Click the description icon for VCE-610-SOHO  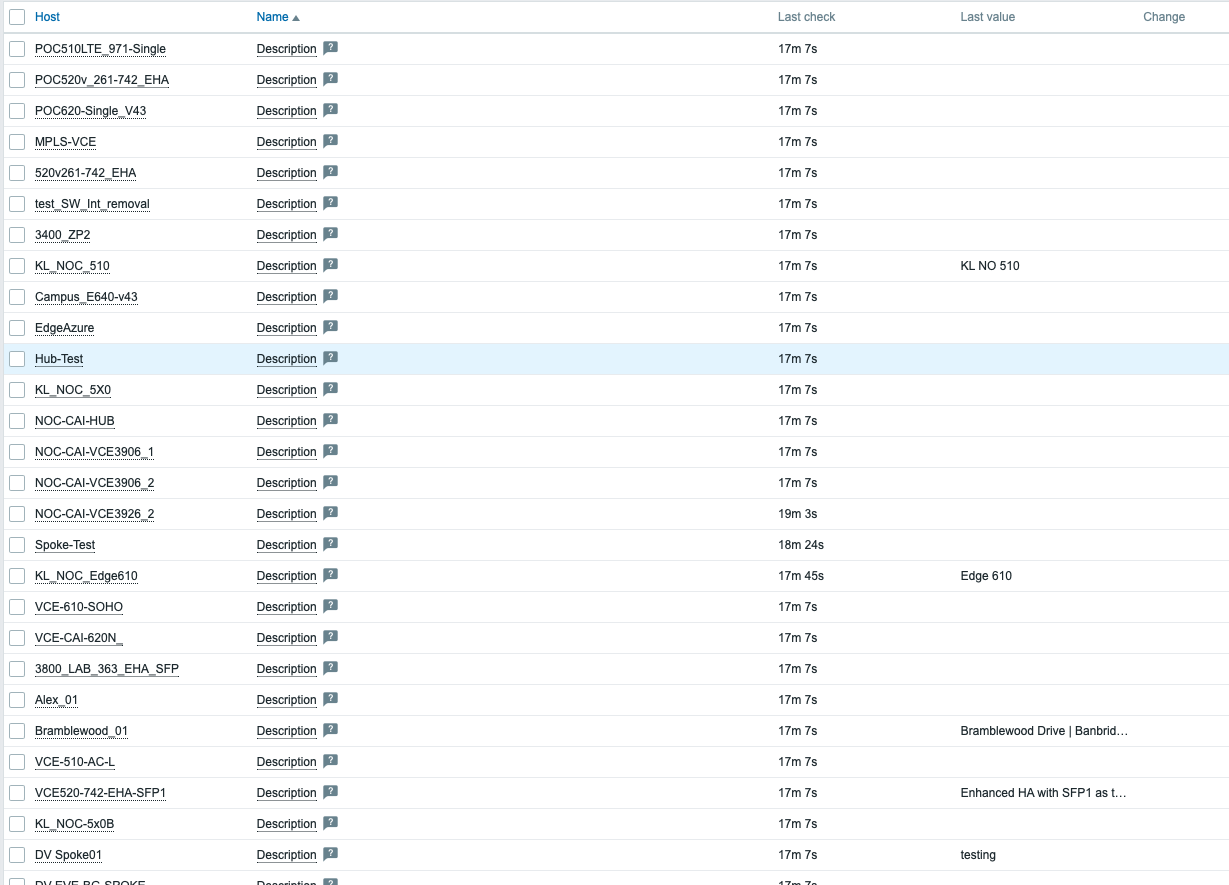point(330,606)
